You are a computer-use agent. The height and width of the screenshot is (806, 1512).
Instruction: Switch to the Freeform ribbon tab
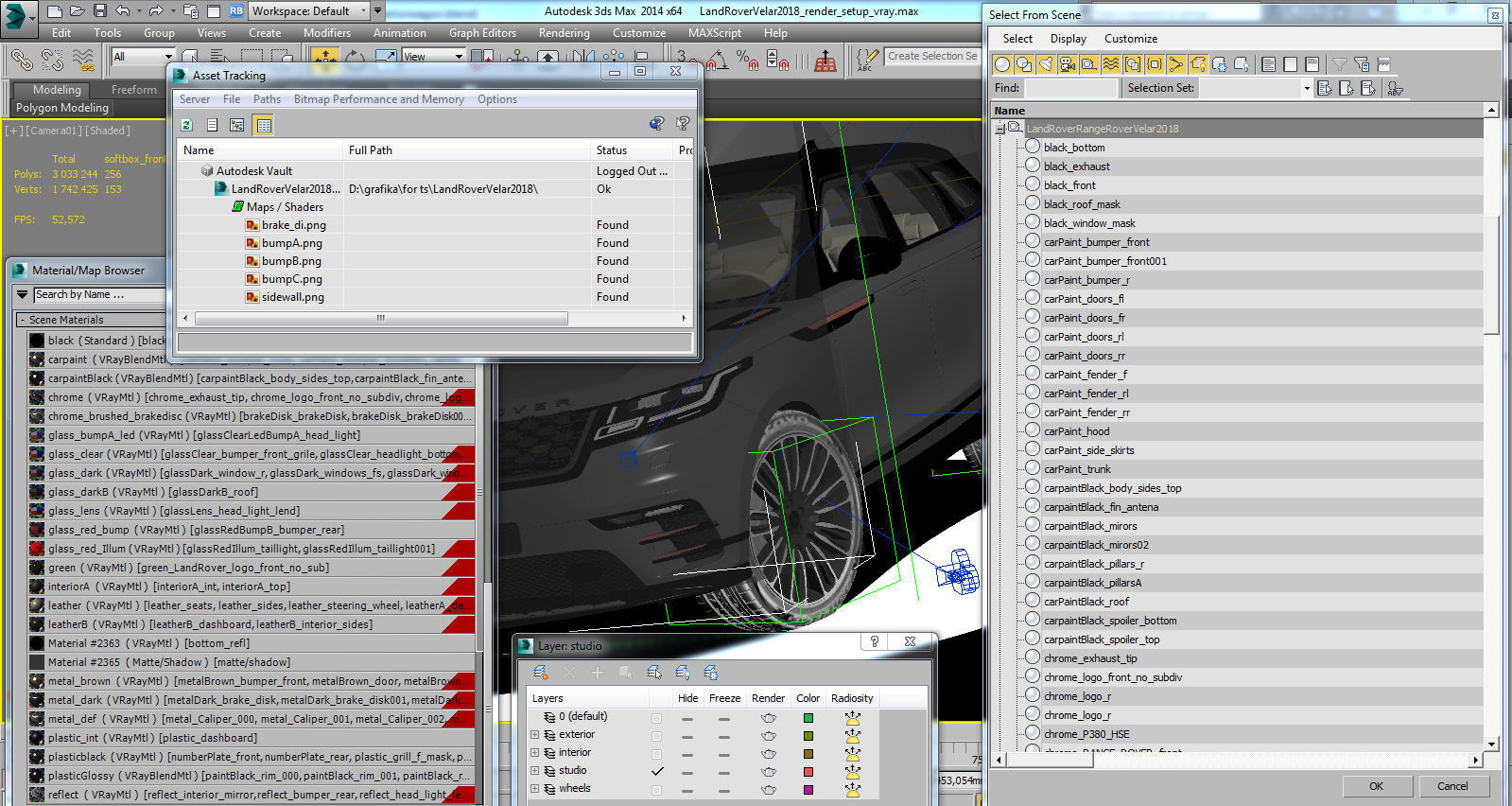(134, 90)
